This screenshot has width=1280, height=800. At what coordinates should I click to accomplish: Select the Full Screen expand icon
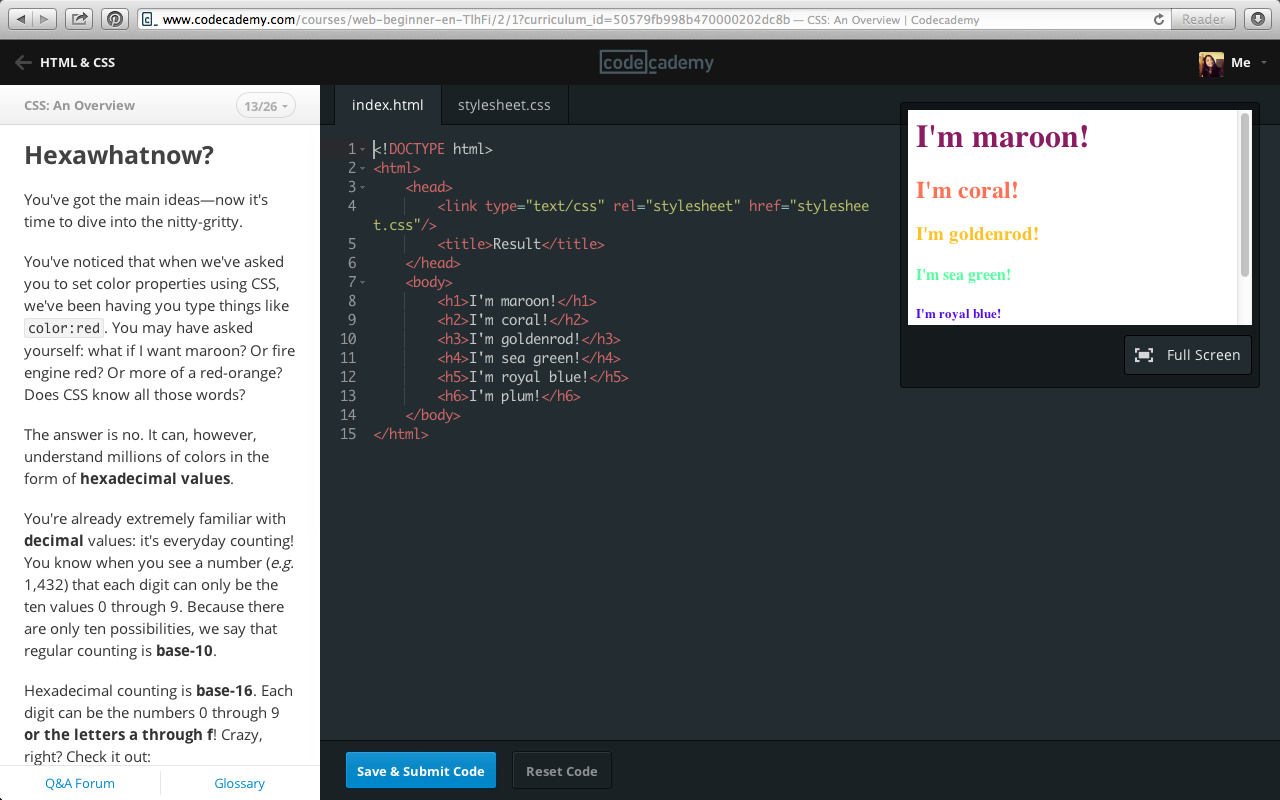(x=1143, y=354)
